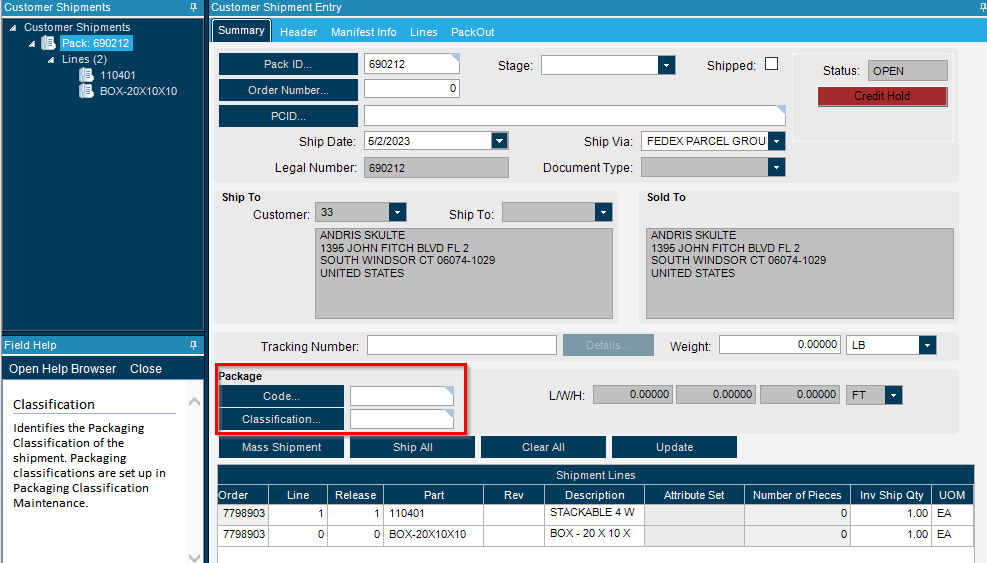Image resolution: width=987 pixels, height=563 pixels.
Task: Select BOX-20X10X10 line in tree
Action: pos(138,91)
